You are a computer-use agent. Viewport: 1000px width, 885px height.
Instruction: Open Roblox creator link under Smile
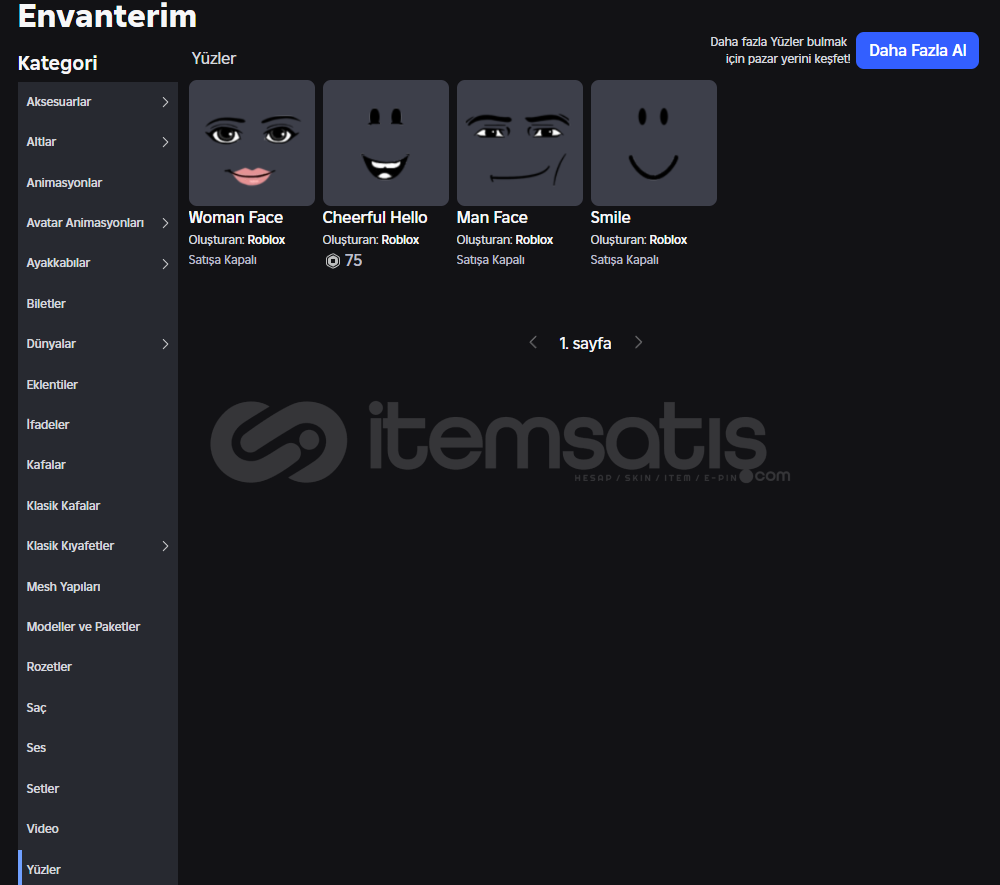(668, 240)
